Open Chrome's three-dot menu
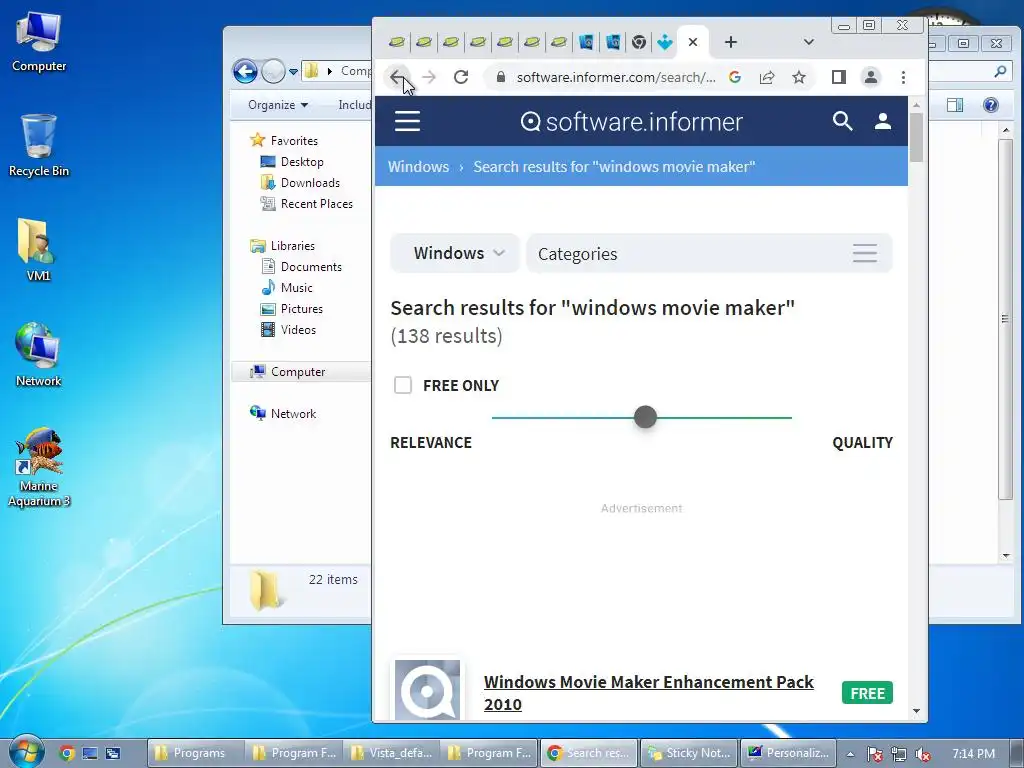 click(x=903, y=77)
